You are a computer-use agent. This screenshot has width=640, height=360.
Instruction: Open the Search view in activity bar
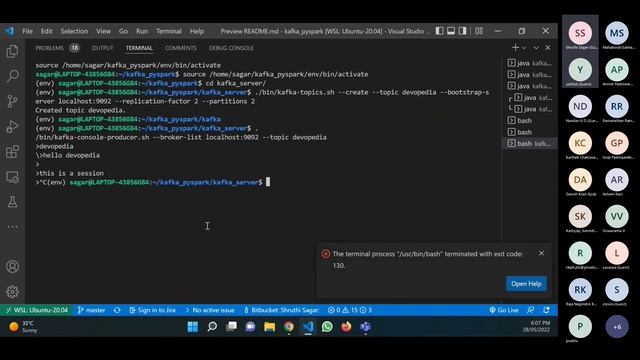12,76
